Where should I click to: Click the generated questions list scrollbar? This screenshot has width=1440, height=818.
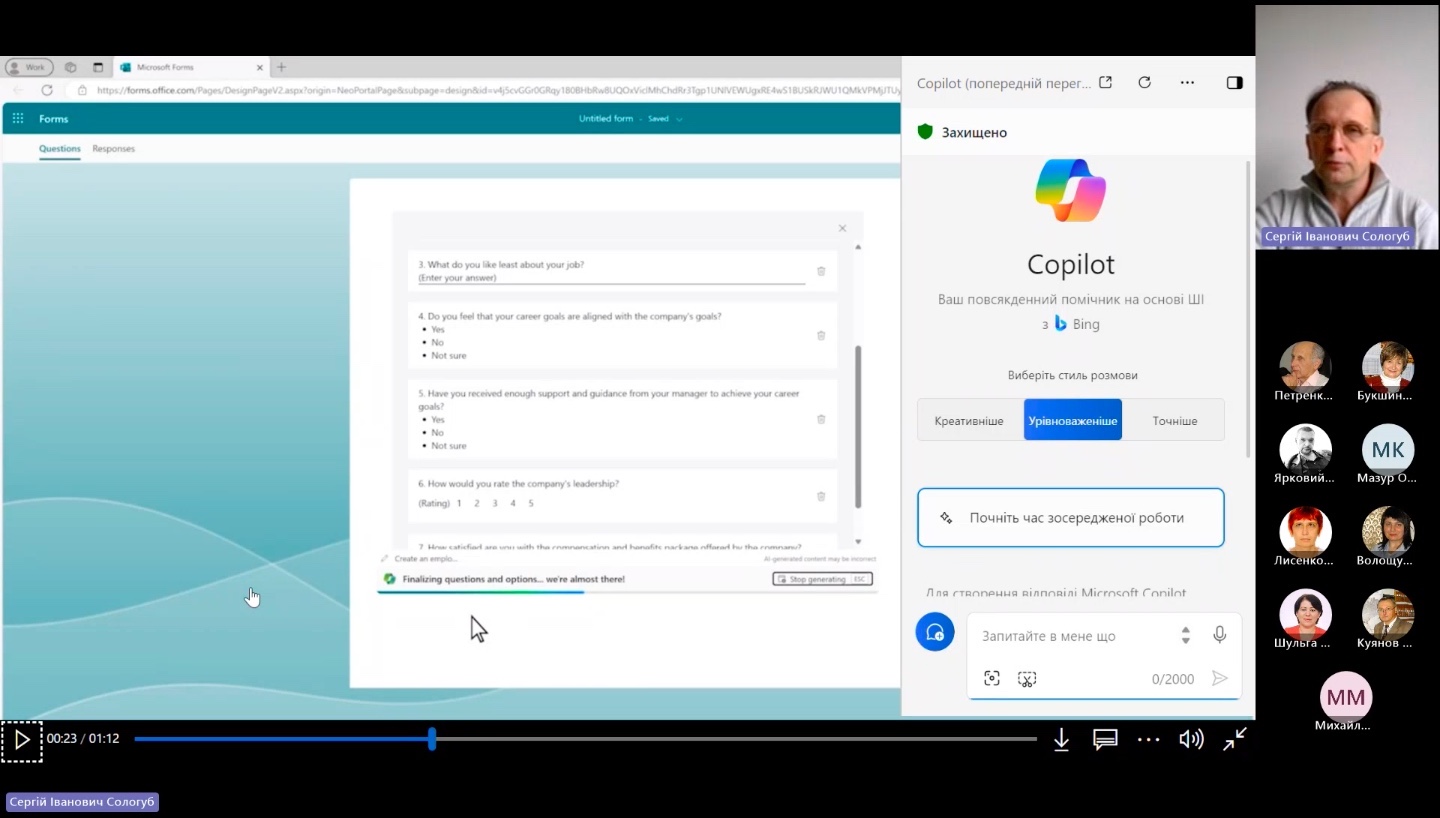click(x=858, y=427)
